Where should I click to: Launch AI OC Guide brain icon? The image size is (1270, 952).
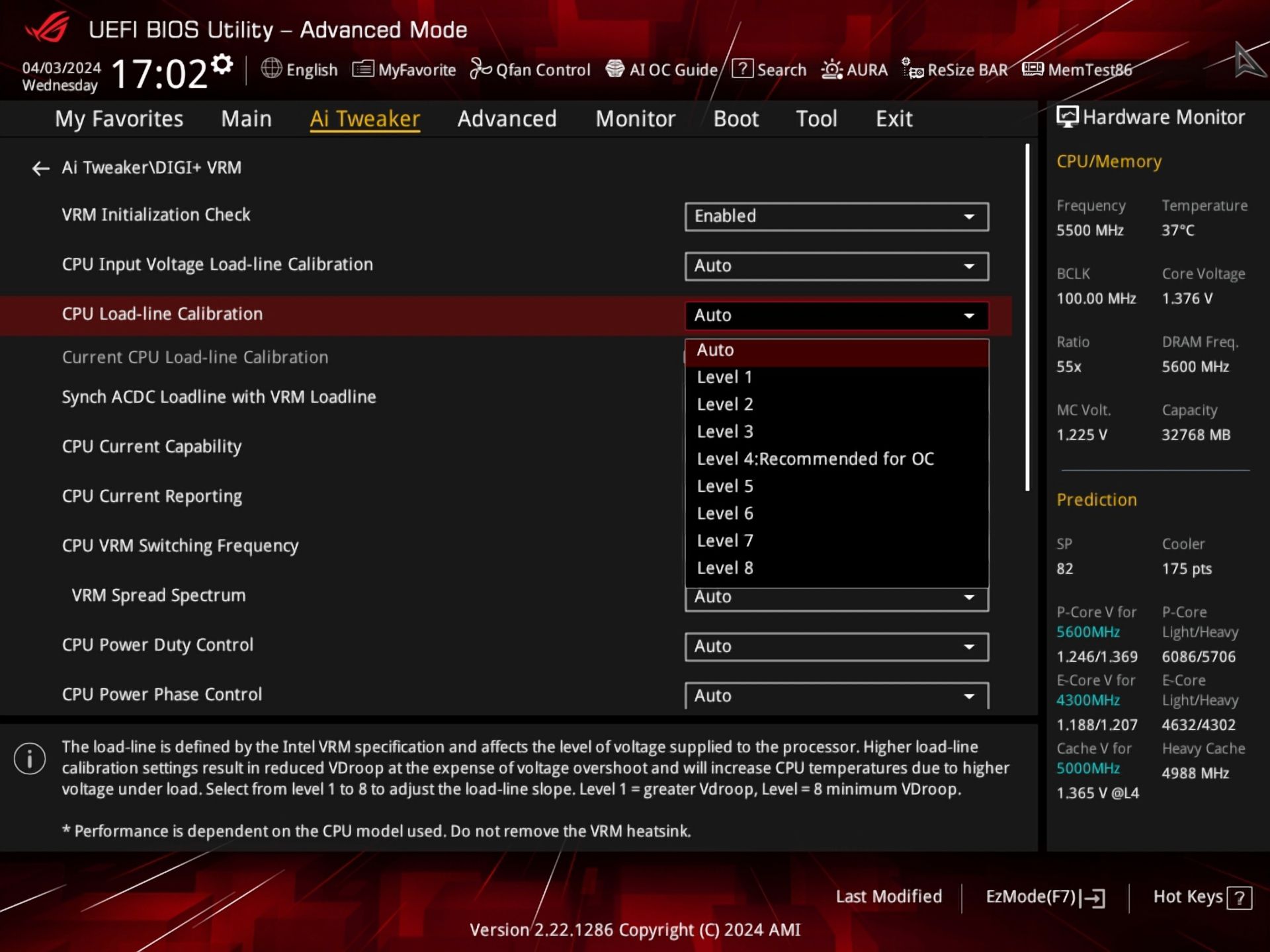click(x=614, y=69)
